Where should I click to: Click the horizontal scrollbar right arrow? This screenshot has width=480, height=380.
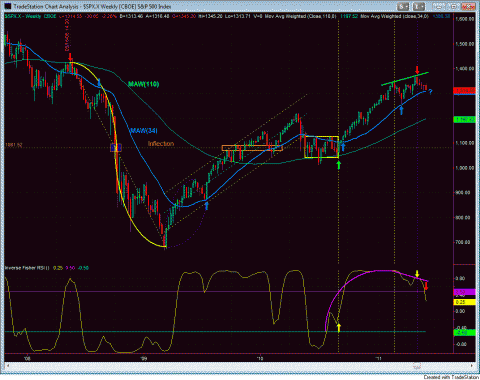click(473, 366)
